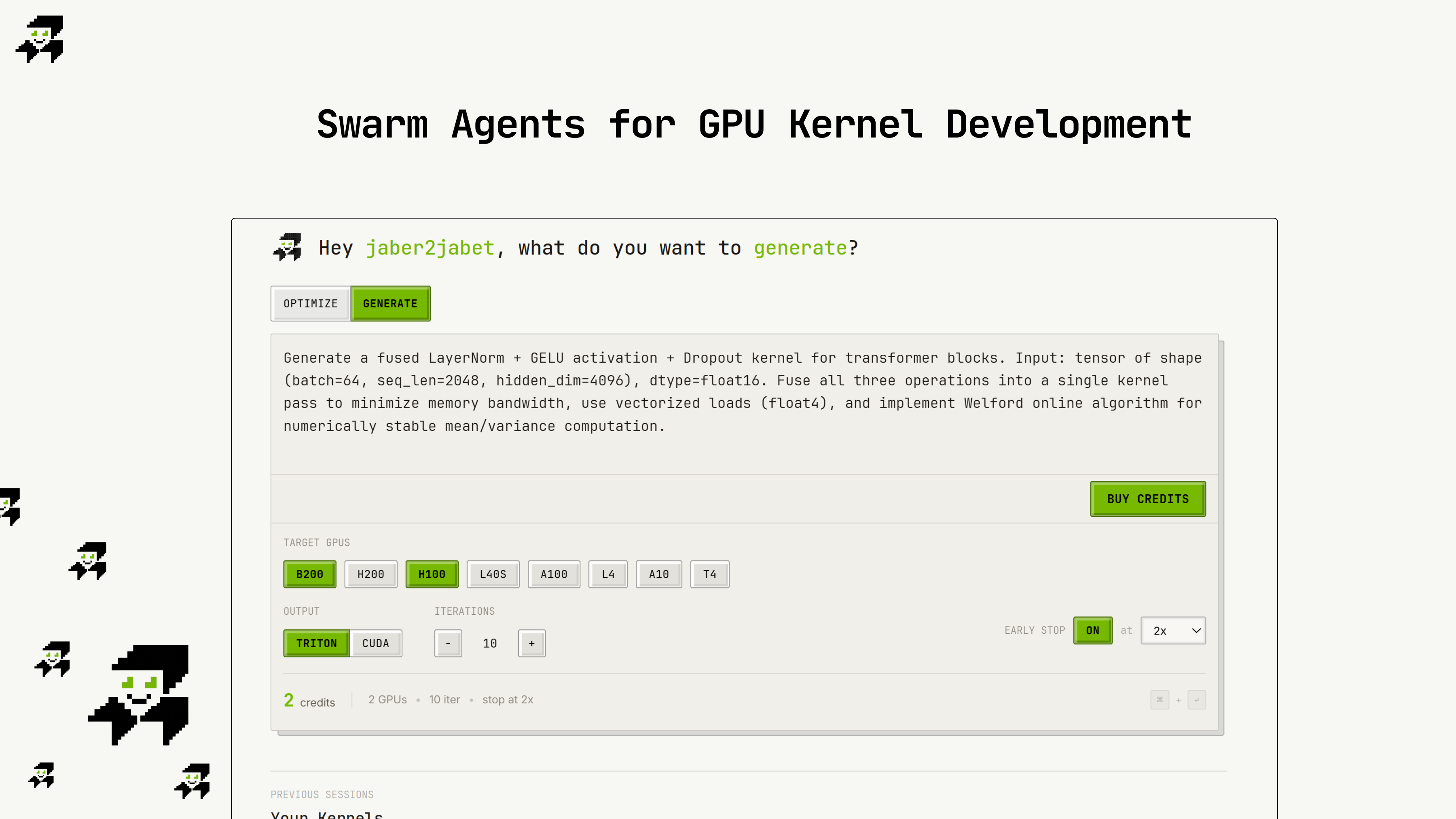This screenshot has width=1456, height=819.
Task: Switch to the OPTIMIZE tab
Action: [x=310, y=303]
